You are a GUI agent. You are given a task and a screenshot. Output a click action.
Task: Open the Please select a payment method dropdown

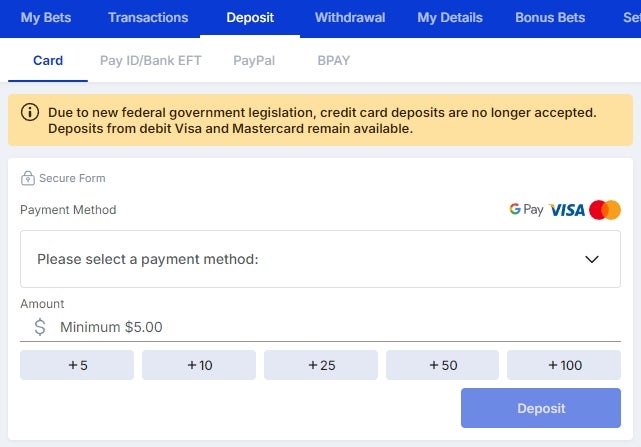(x=320, y=259)
